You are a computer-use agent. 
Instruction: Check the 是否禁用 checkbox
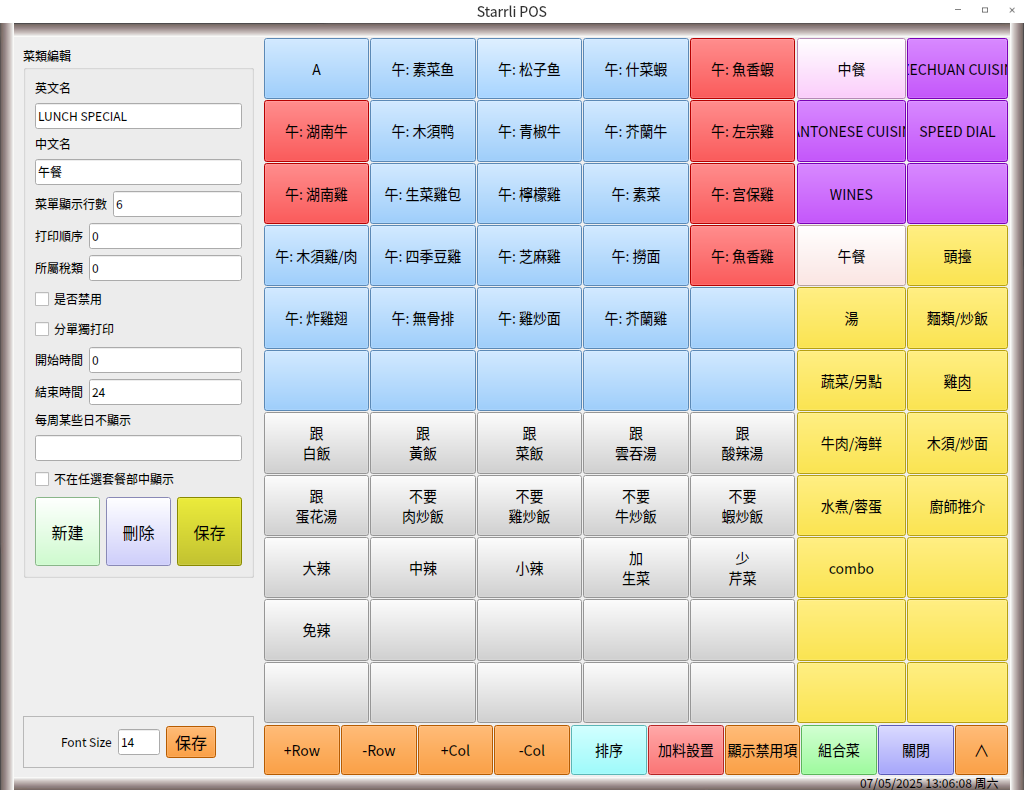42,299
